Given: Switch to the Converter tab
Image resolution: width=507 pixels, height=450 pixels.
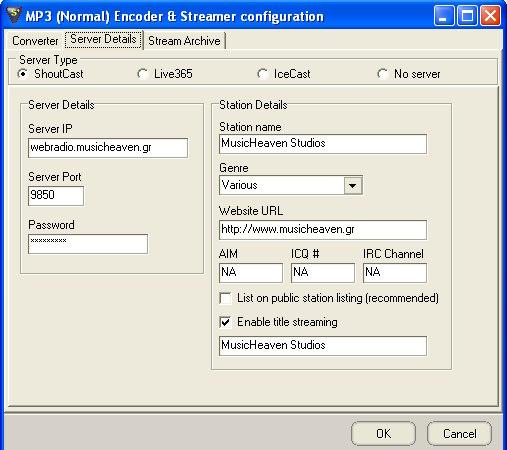Looking at the screenshot, I should 35,41.
